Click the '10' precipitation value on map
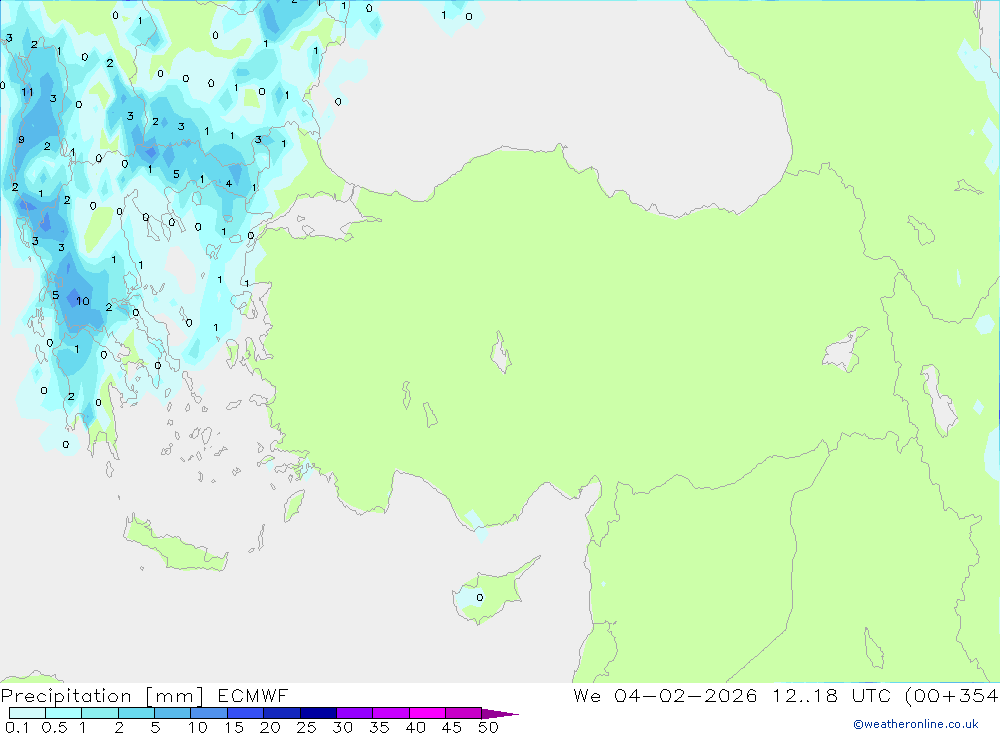This screenshot has width=1000, height=733. (83, 301)
